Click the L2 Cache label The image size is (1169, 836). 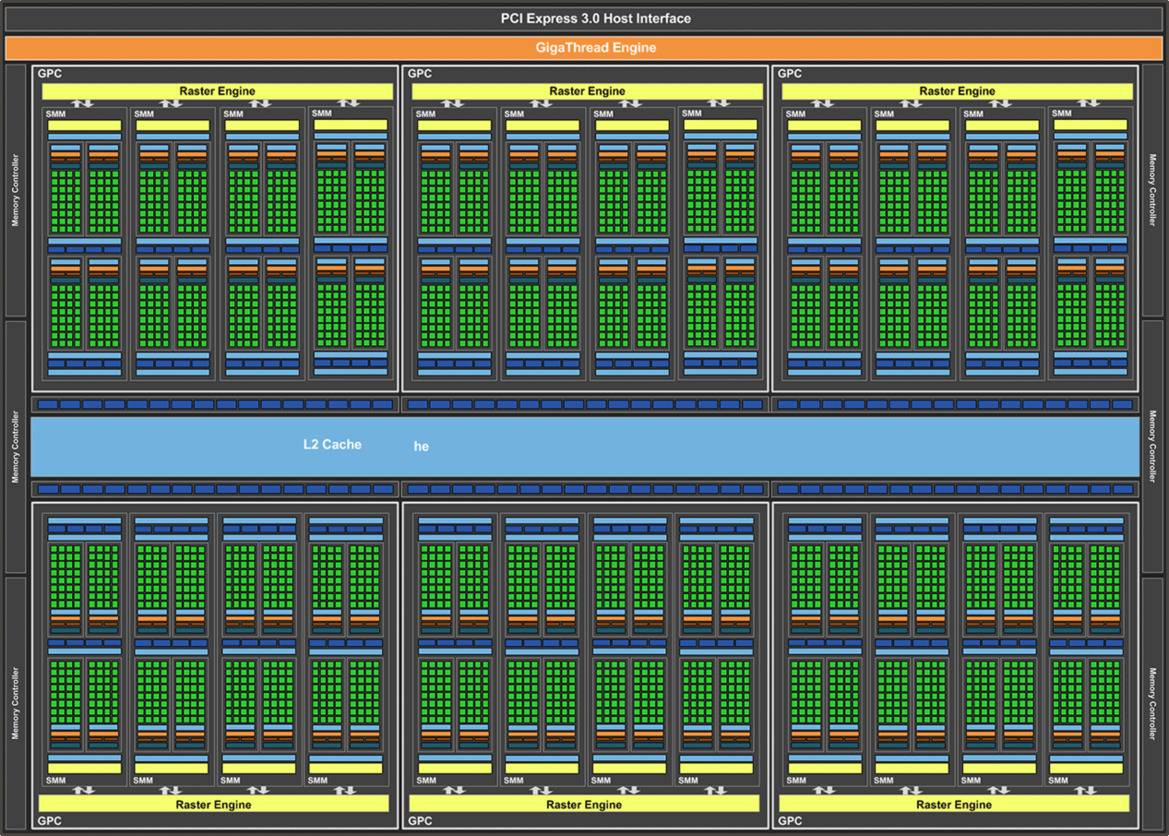coord(332,444)
